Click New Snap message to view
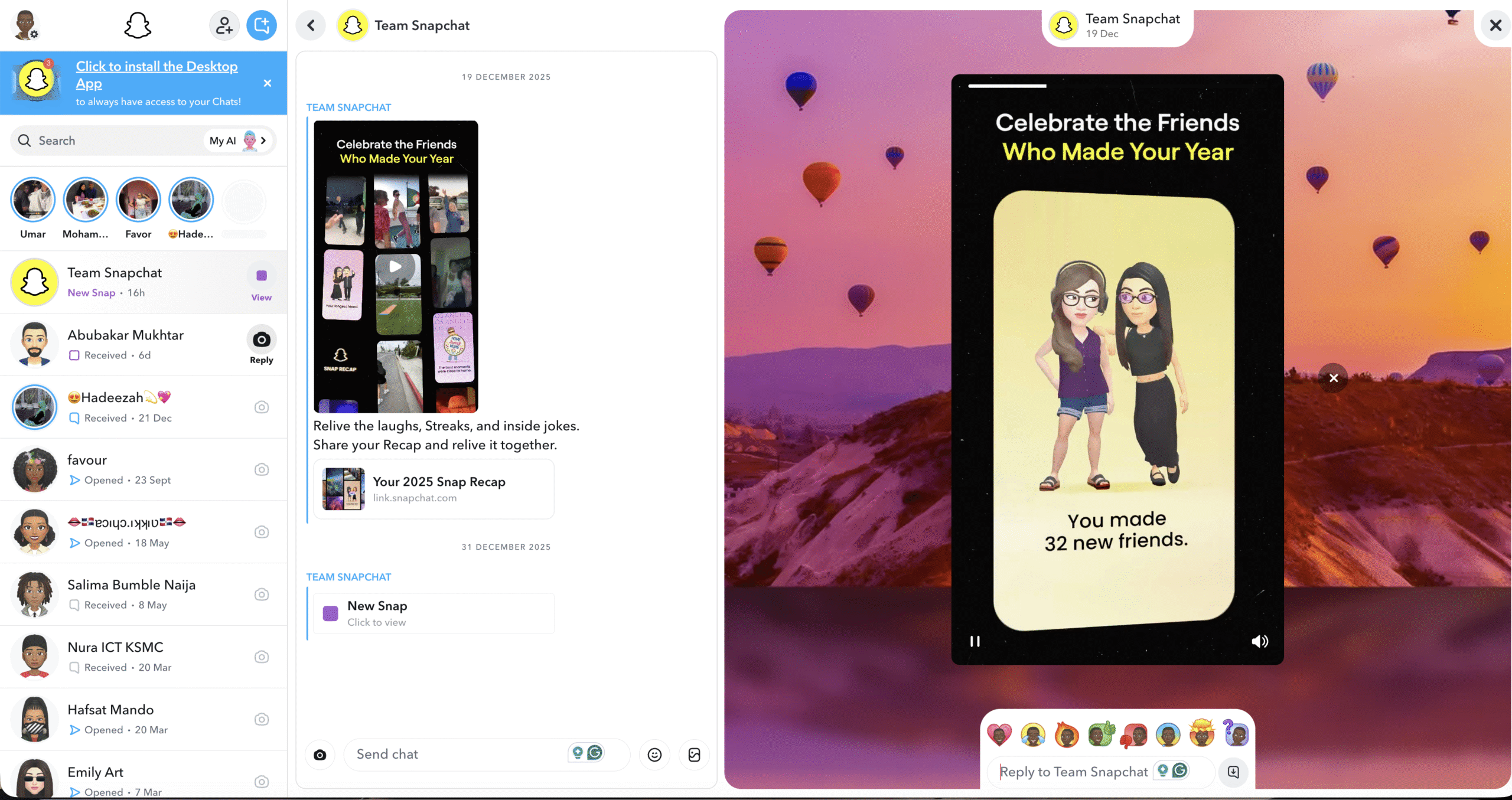1512x800 pixels. click(x=434, y=613)
